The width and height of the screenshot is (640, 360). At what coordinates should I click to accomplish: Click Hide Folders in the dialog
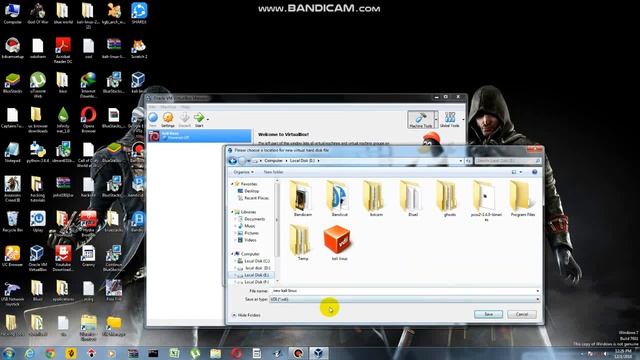(x=246, y=315)
